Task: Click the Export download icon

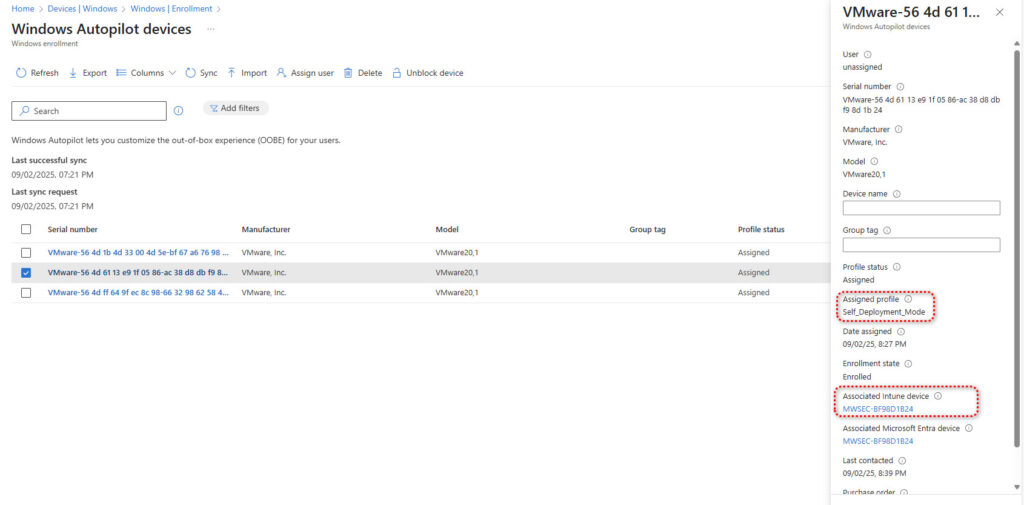Action: coord(73,73)
